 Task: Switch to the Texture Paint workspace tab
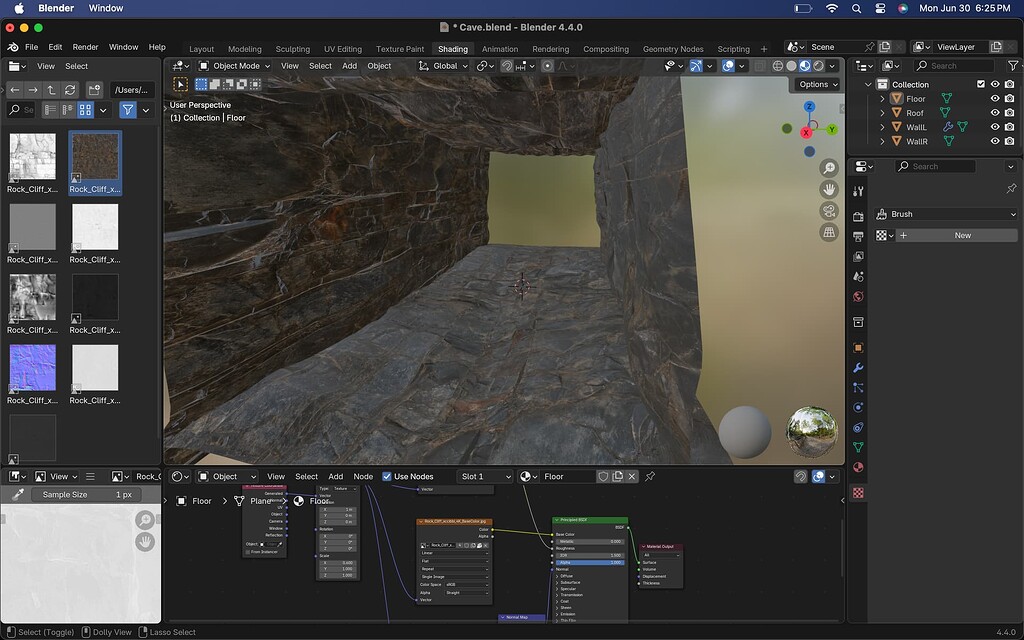tap(399, 48)
